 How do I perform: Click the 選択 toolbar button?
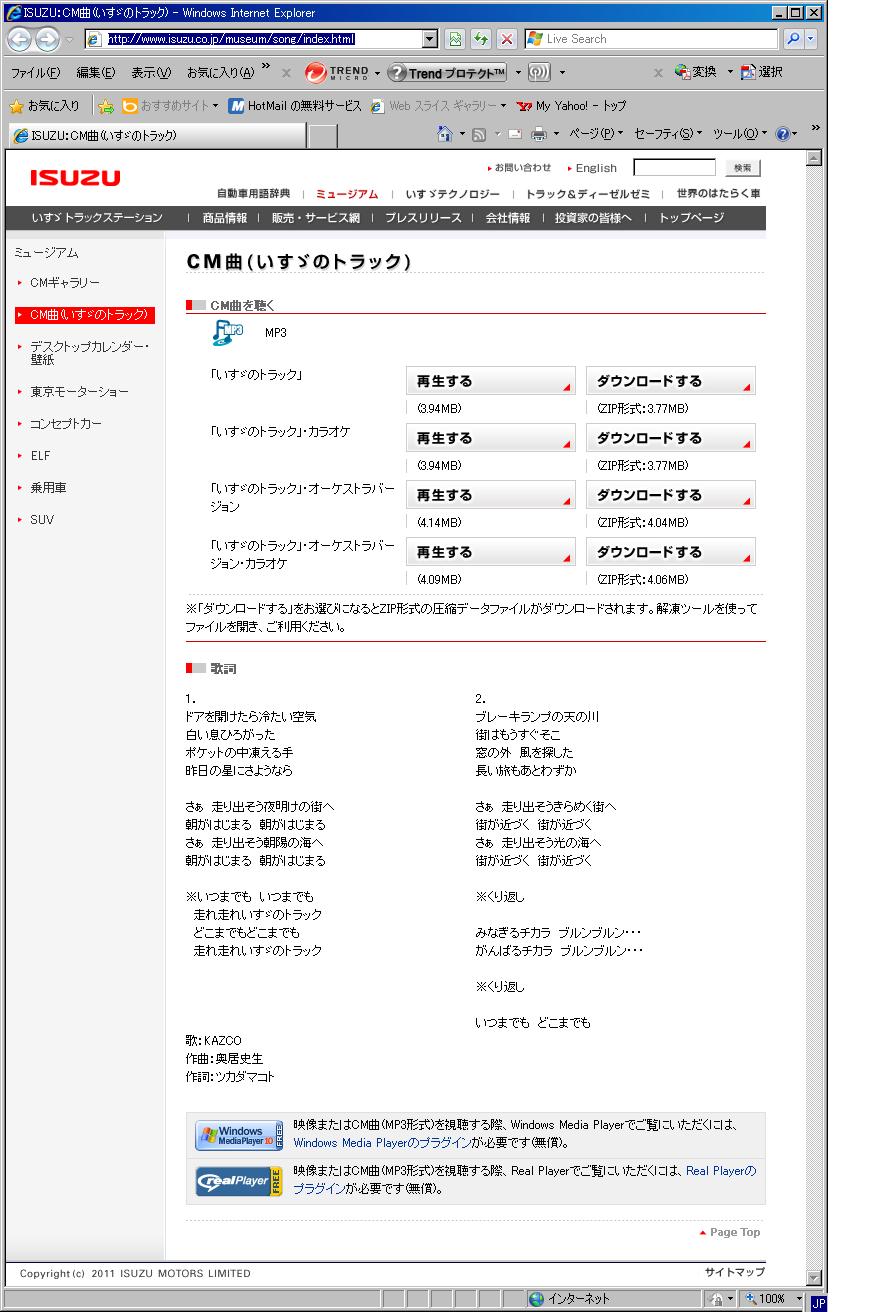[x=761, y=73]
